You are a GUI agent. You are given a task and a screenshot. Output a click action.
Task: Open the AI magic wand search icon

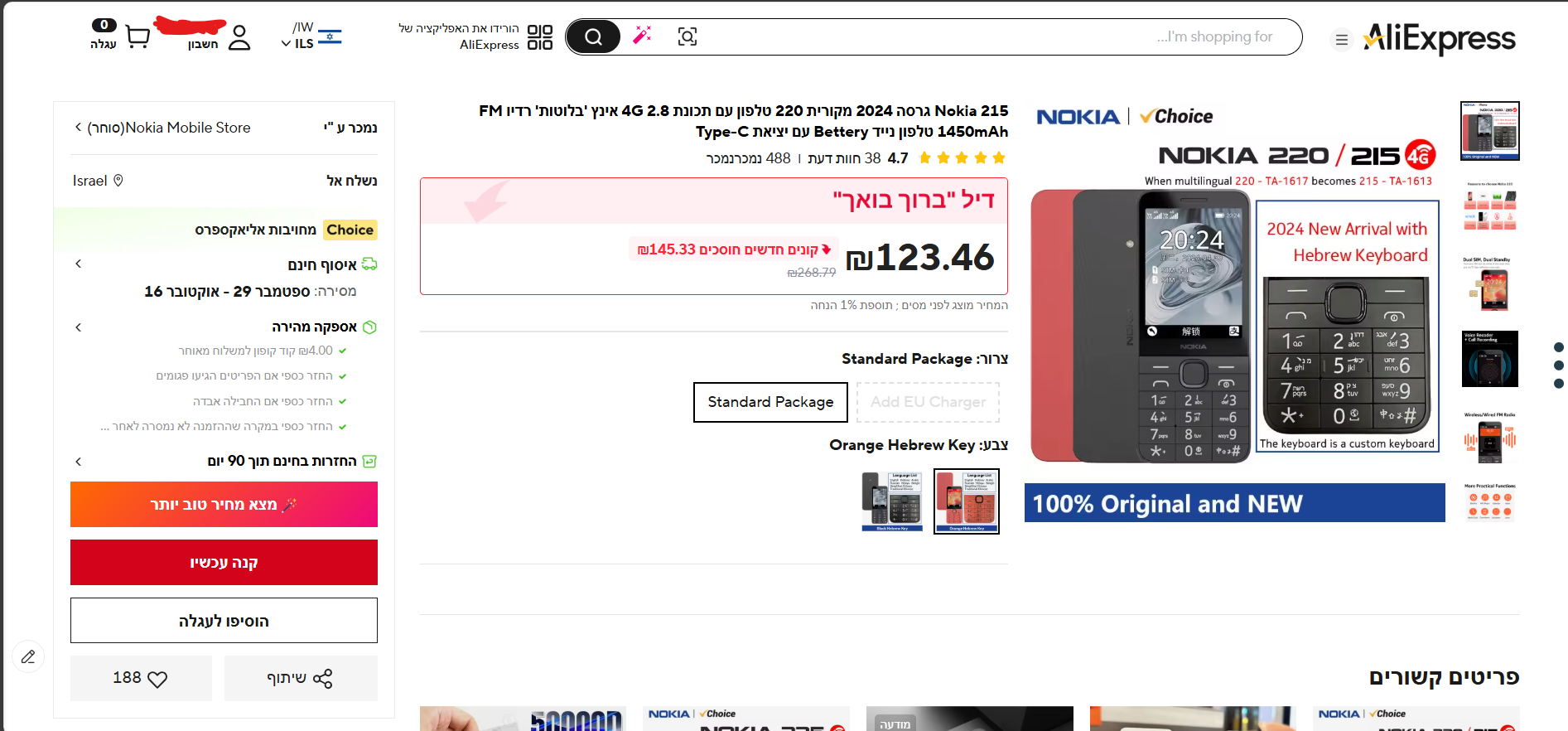point(642,36)
